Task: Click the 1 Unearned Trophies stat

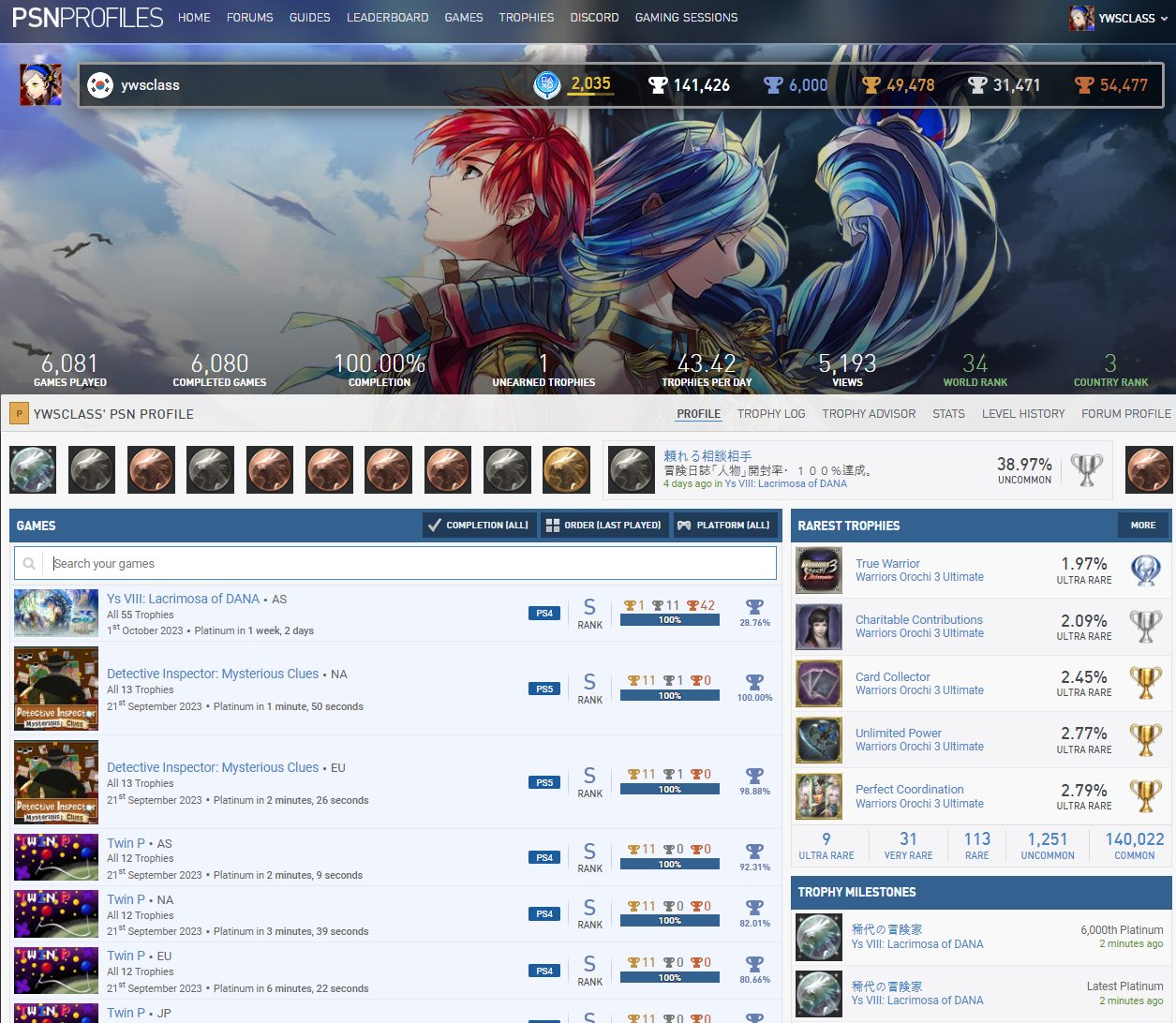Action: (x=543, y=370)
